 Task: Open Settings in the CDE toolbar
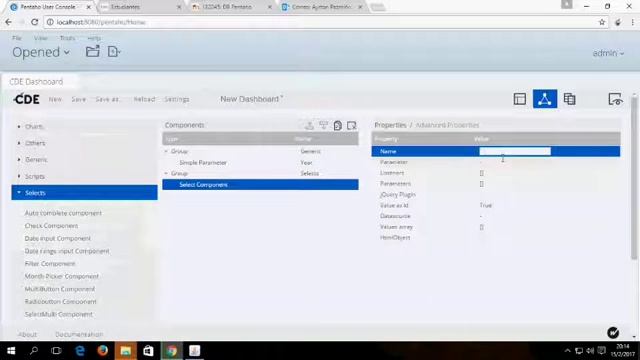(x=177, y=99)
